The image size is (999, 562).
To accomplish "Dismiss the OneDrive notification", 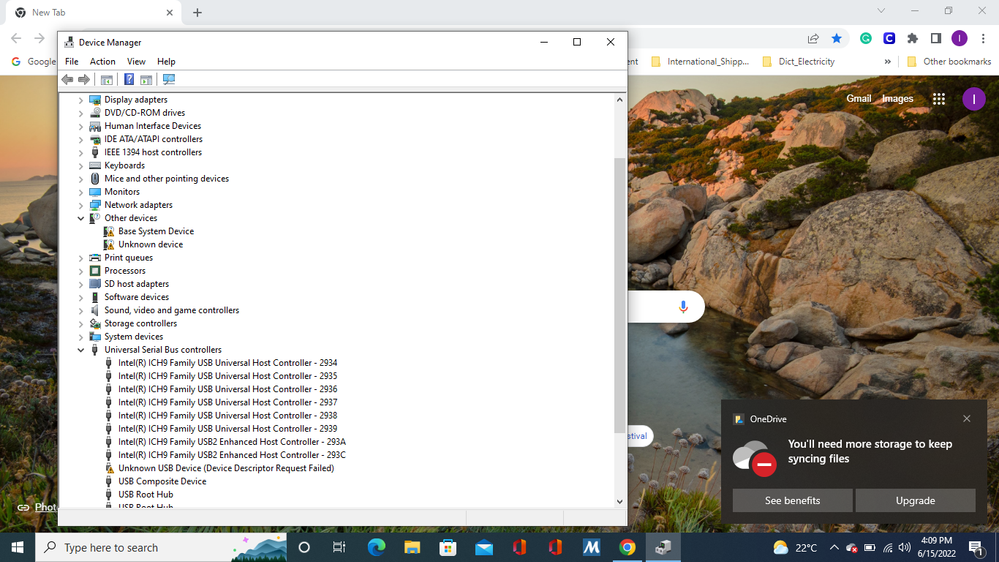I will coord(967,419).
